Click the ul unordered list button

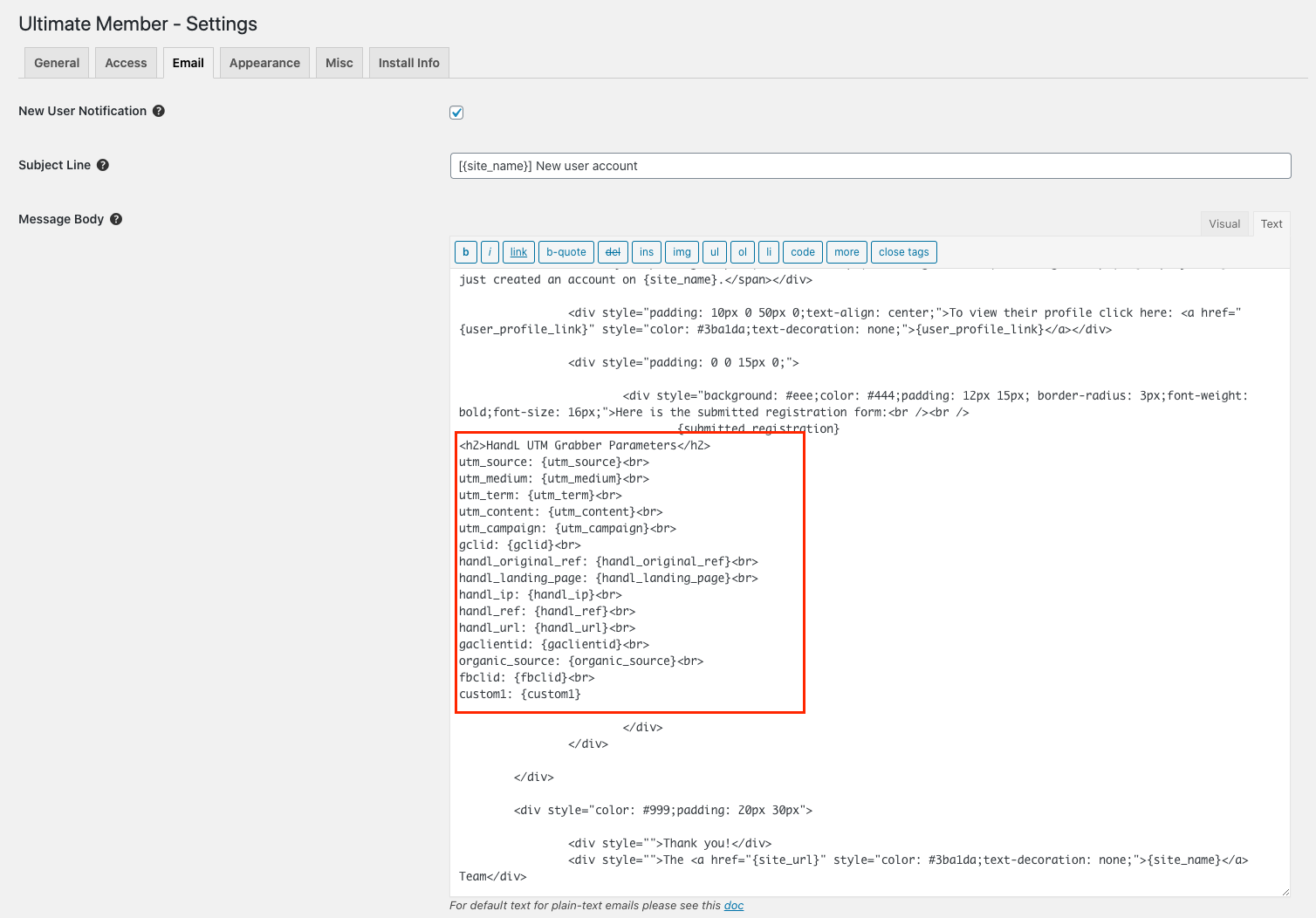[714, 252]
